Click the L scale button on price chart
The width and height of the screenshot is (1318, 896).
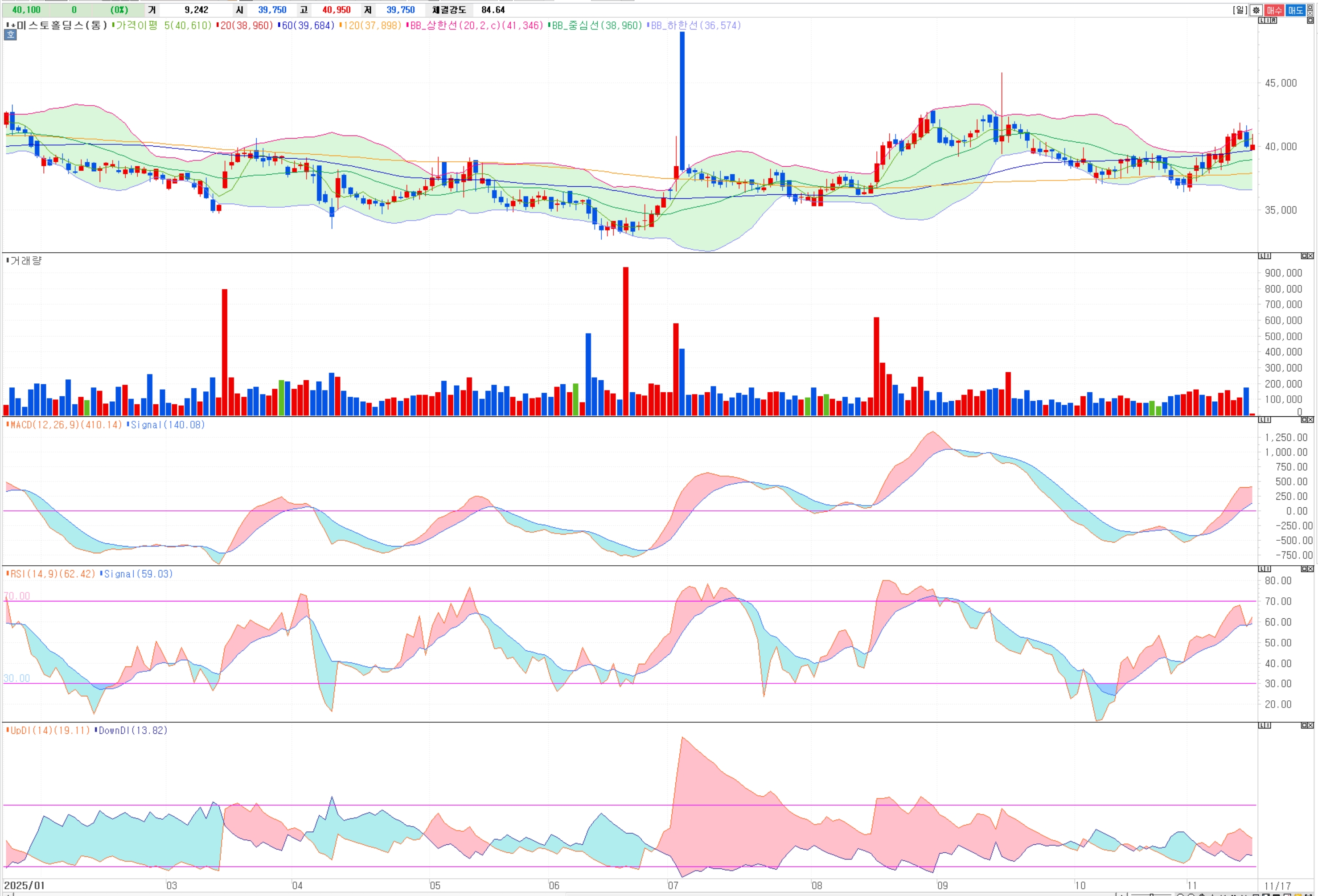[1261, 21]
